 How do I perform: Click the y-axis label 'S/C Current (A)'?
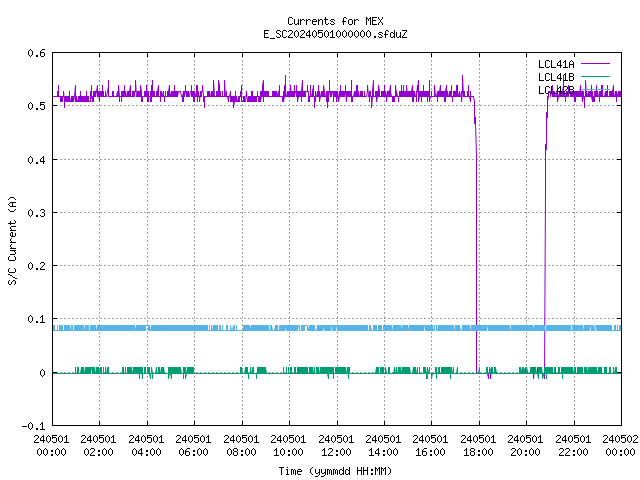point(12,240)
